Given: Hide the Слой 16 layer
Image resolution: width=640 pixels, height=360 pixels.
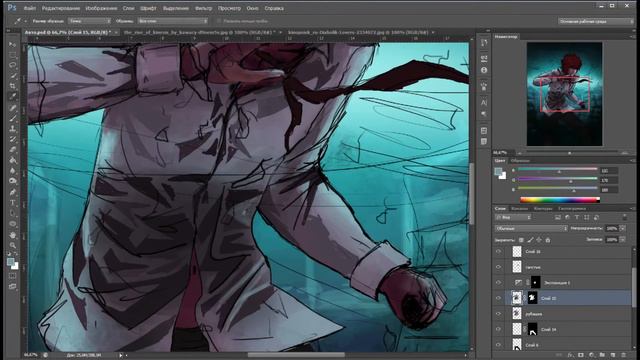Looking at the screenshot, I should (498, 251).
